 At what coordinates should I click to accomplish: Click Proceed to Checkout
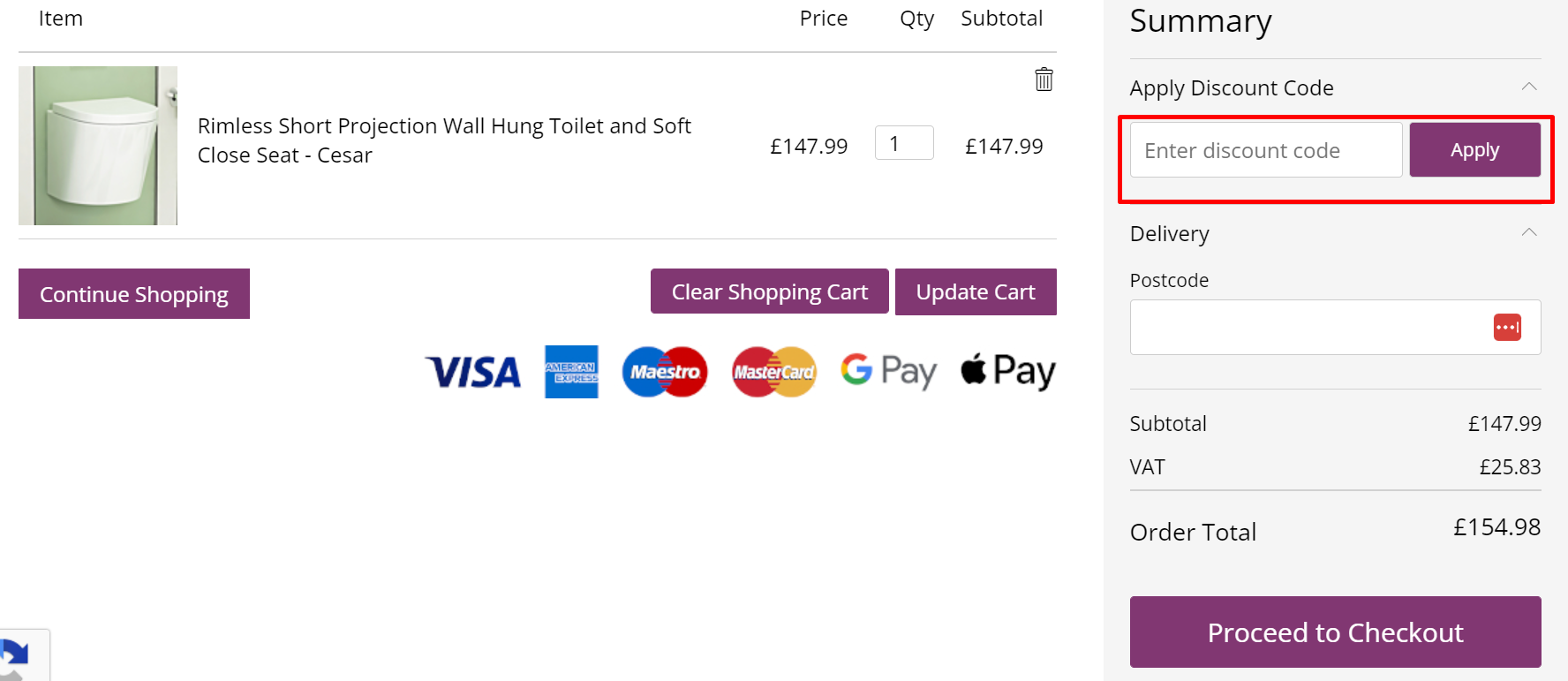click(x=1335, y=632)
